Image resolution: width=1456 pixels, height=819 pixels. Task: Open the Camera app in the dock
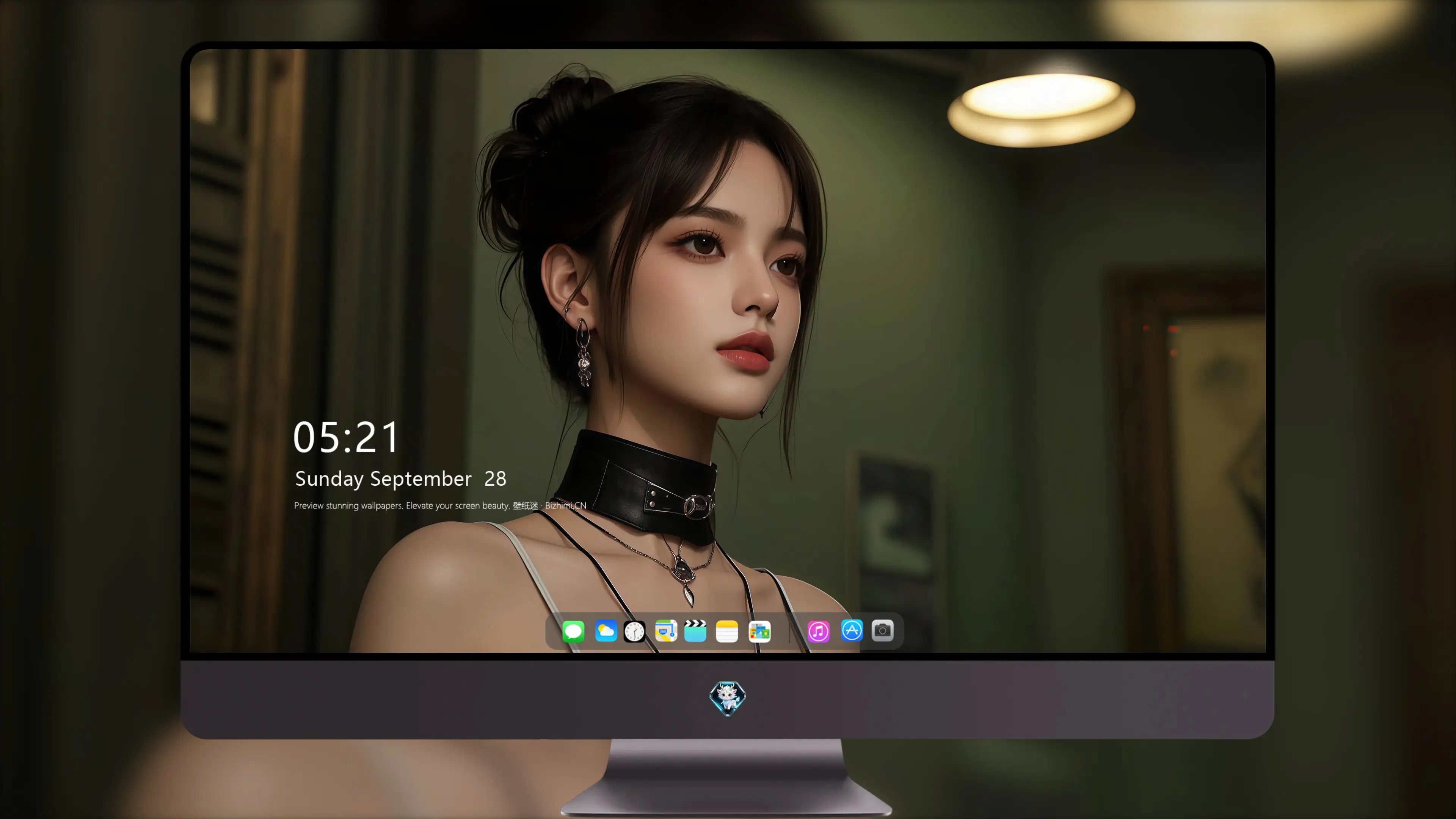[882, 630]
